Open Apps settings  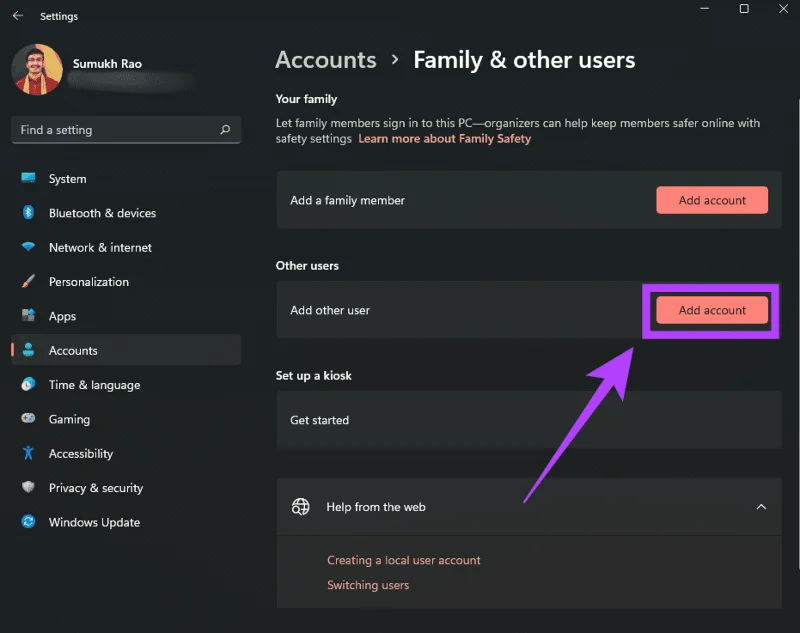tap(126, 316)
